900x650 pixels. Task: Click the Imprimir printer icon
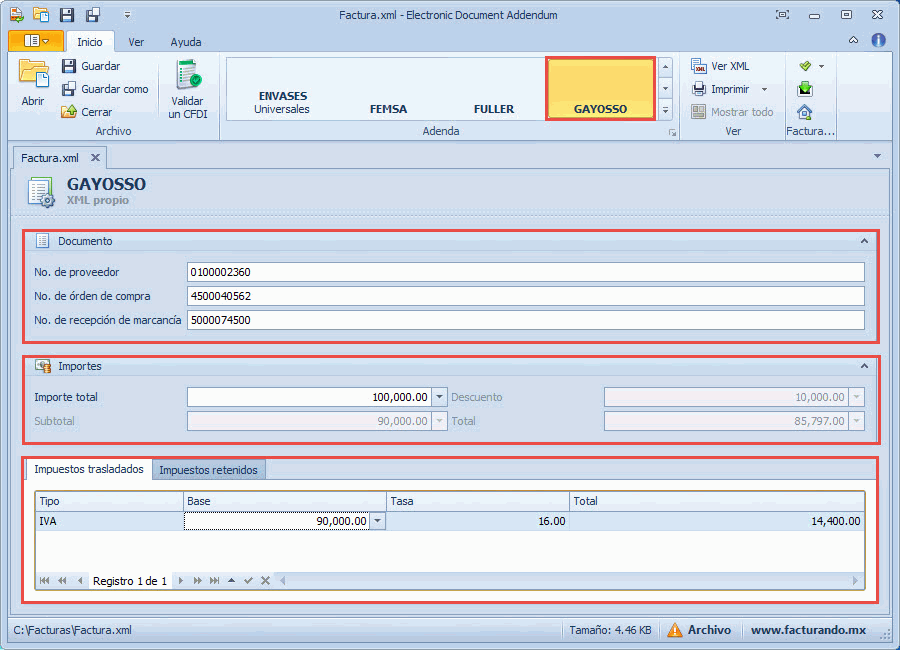click(x=700, y=89)
